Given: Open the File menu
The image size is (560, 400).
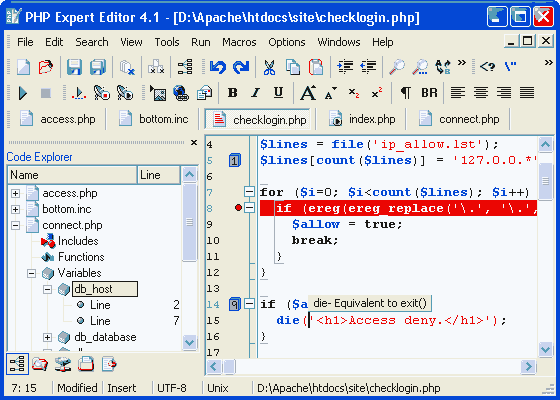Looking at the screenshot, I should coord(25,42).
